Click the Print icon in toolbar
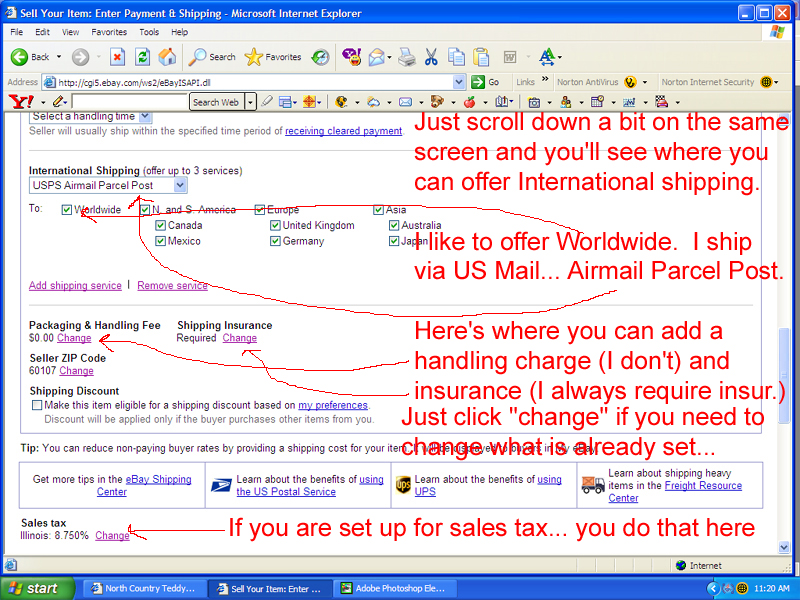The image size is (800, 600). 406,57
